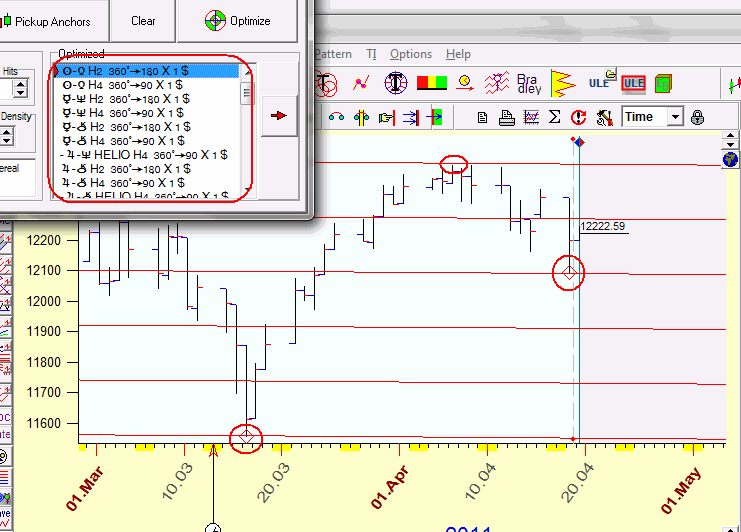Viewport: 741px width, 532px height.
Task: Click the ULE icon with folder
Action: (x=600, y=82)
